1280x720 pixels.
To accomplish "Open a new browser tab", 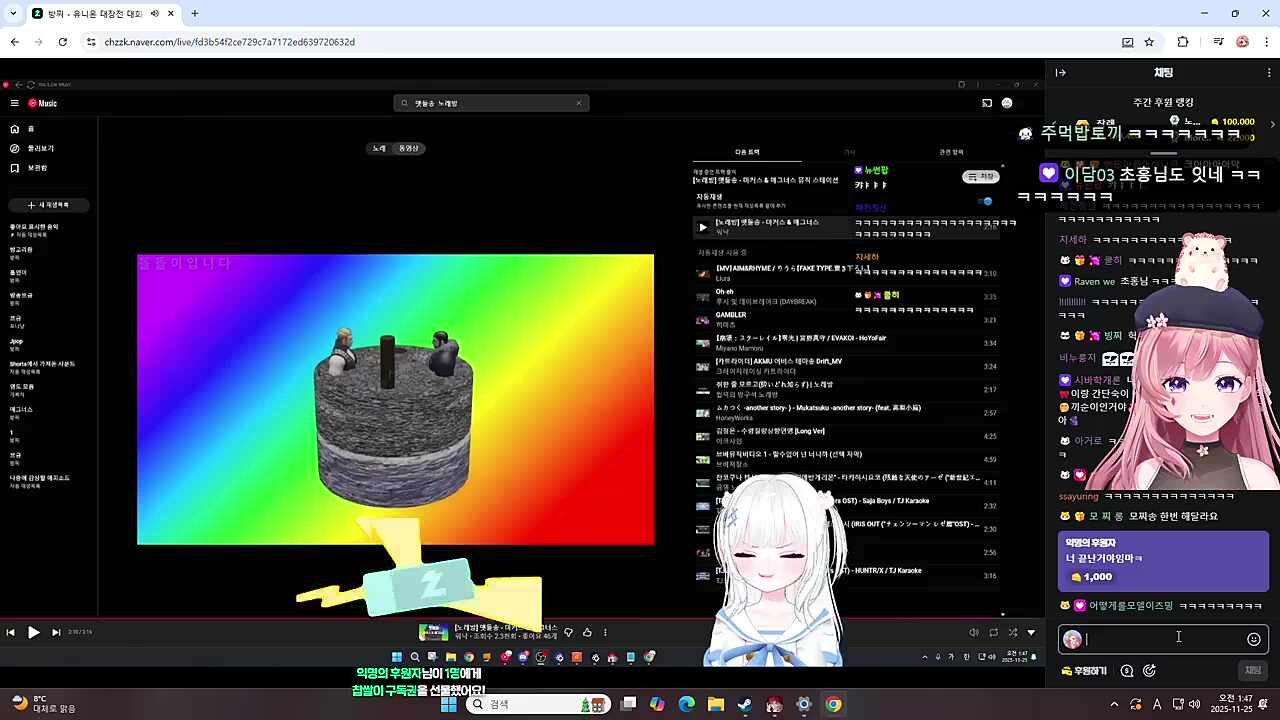I will [195, 14].
